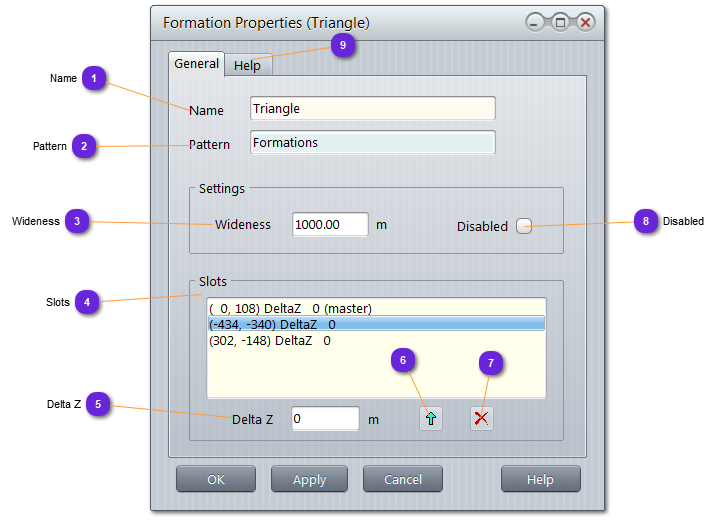Click the move slot up arrow icon
The image size is (720, 520).
coord(430,419)
